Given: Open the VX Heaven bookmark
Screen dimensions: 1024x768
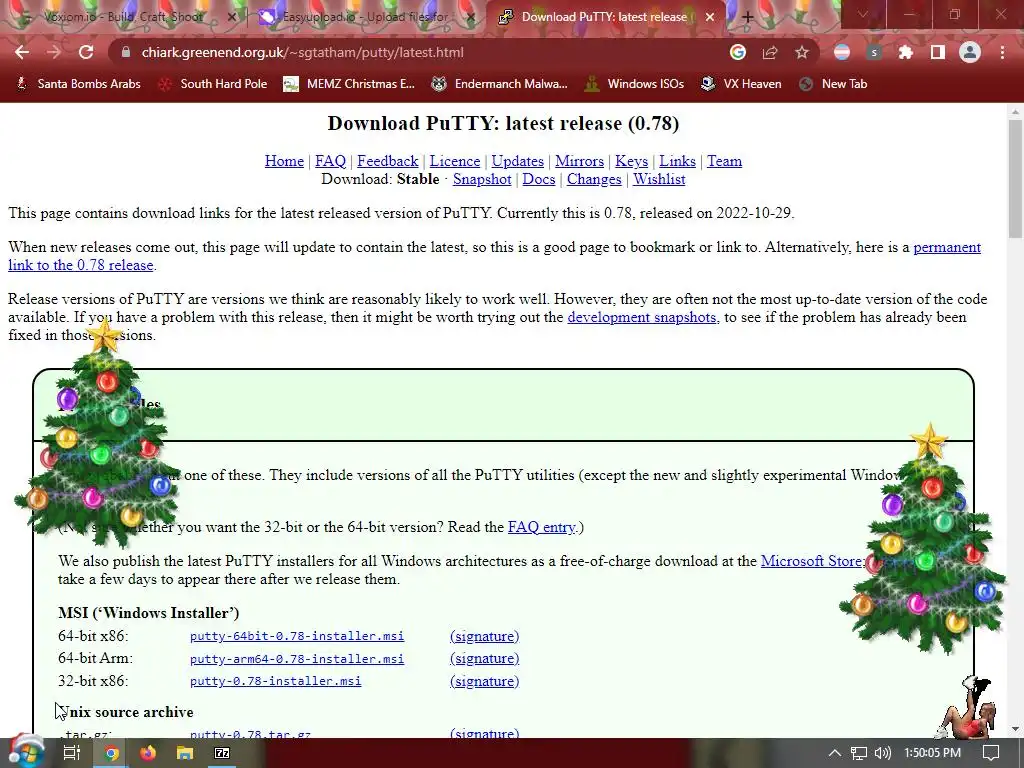Looking at the screenshot, I should 741,84.
